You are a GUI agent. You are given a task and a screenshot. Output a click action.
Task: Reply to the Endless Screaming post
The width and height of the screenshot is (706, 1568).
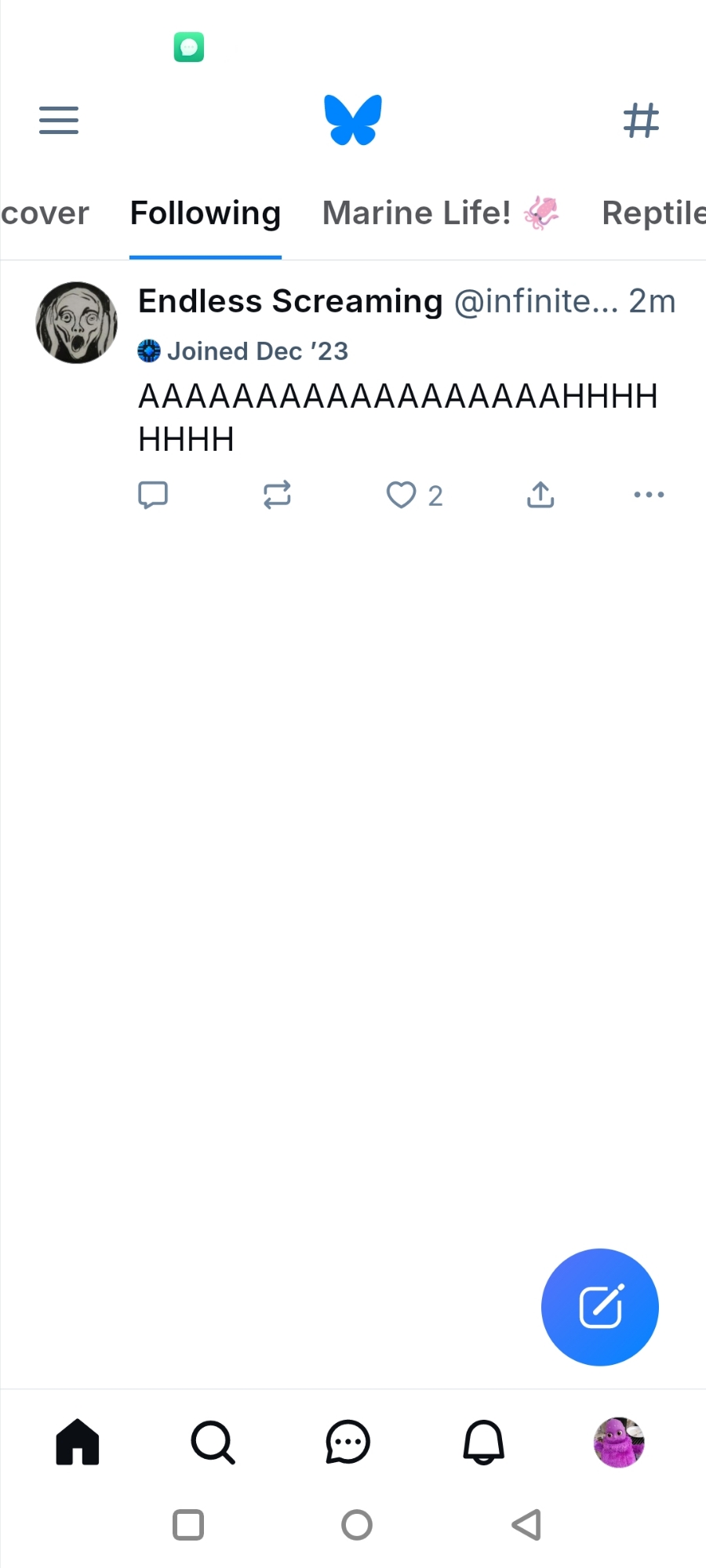coord(153,495)
